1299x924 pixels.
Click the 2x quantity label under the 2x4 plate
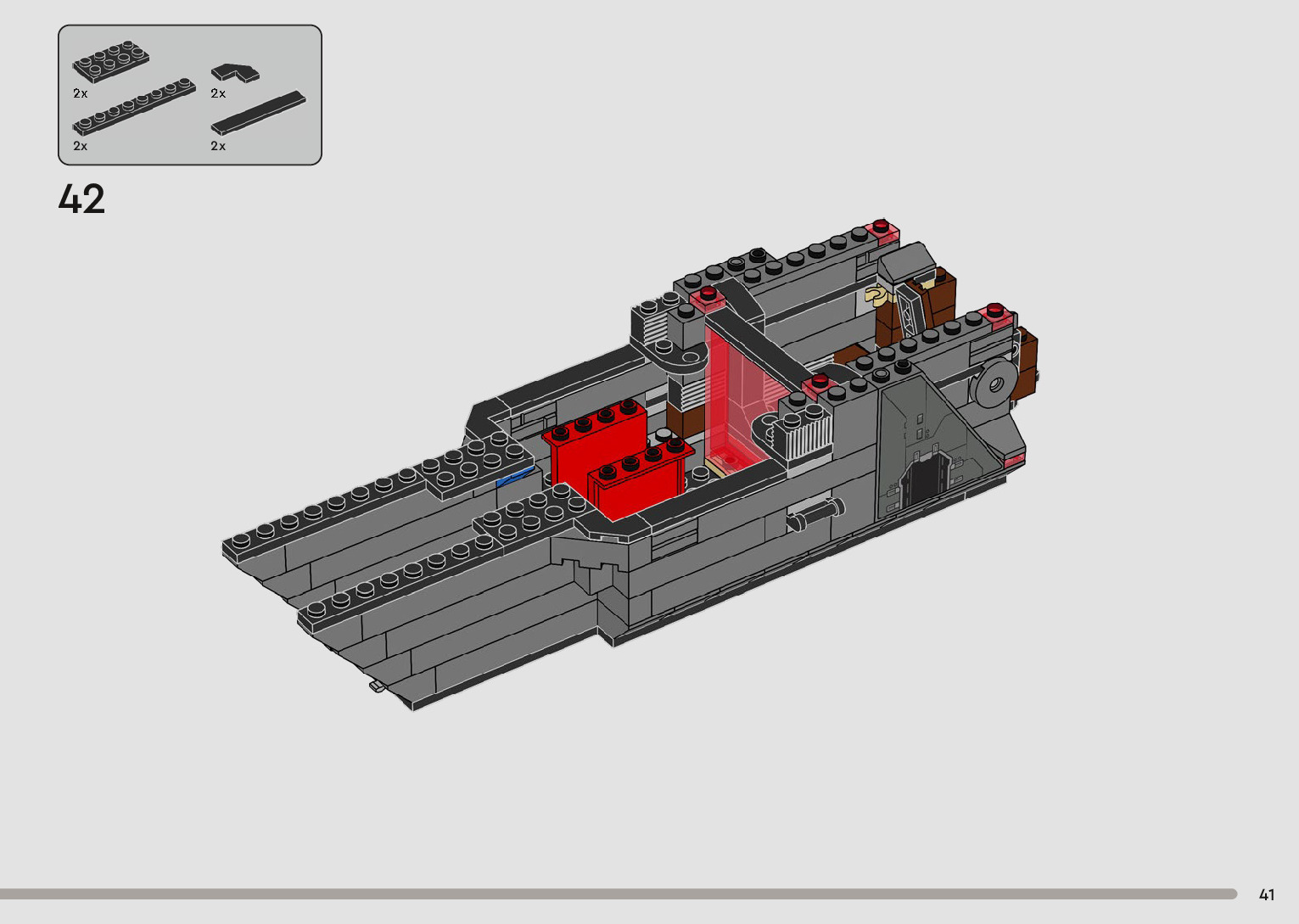(x=81, y=93)
